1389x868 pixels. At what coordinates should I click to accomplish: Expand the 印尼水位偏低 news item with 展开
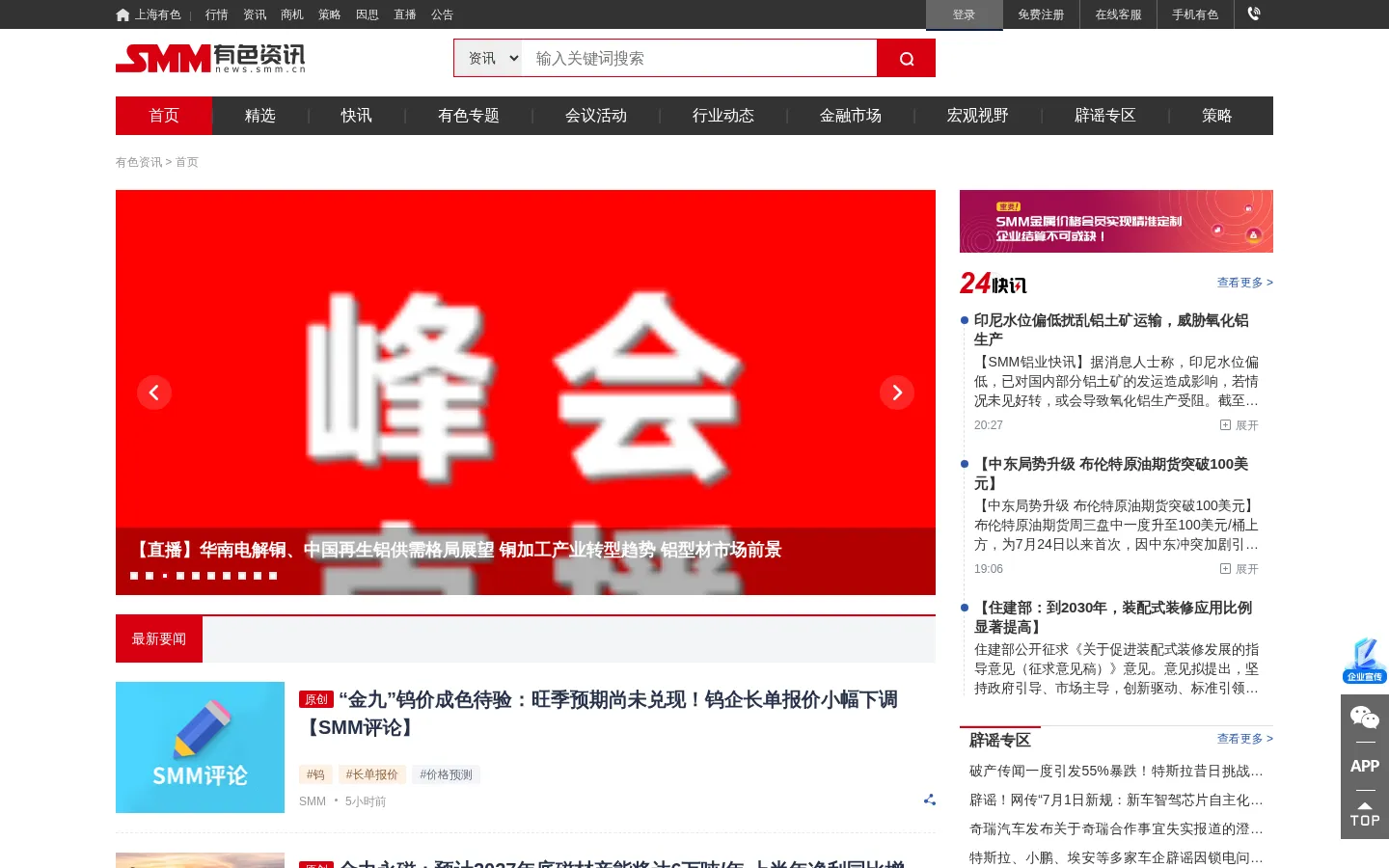[1239, 425]
